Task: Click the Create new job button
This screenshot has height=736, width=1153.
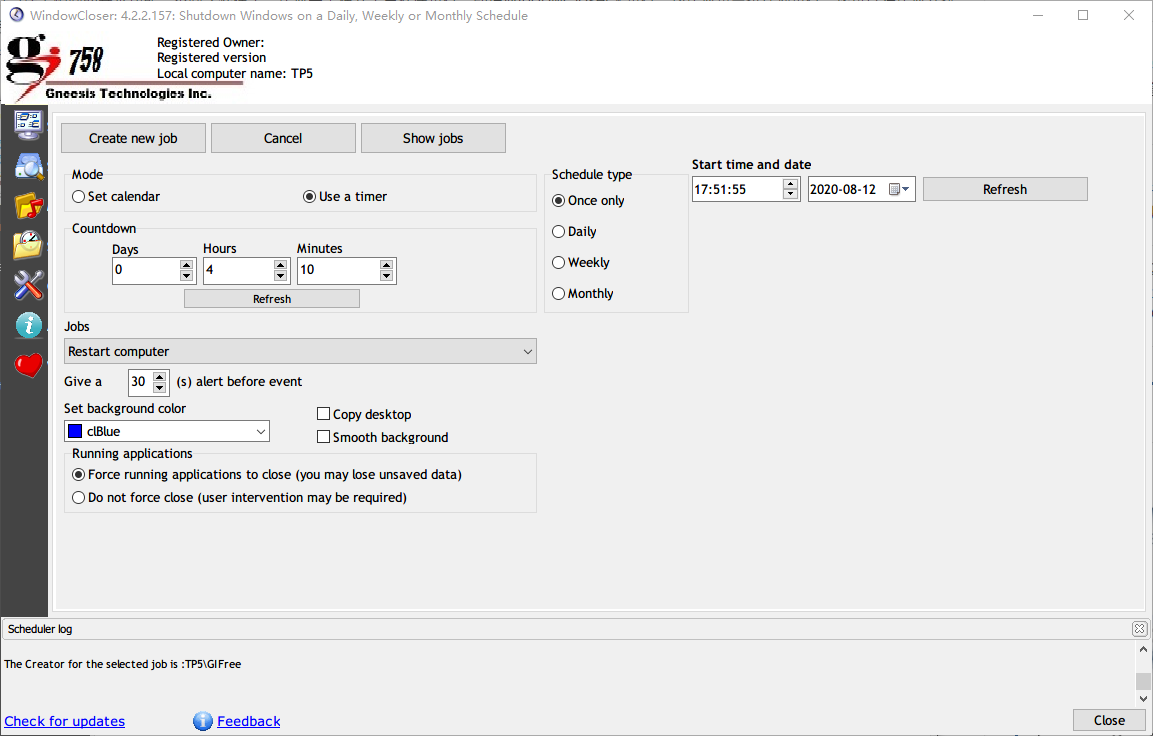Action: pyautogui.click(x=133, y=138)
